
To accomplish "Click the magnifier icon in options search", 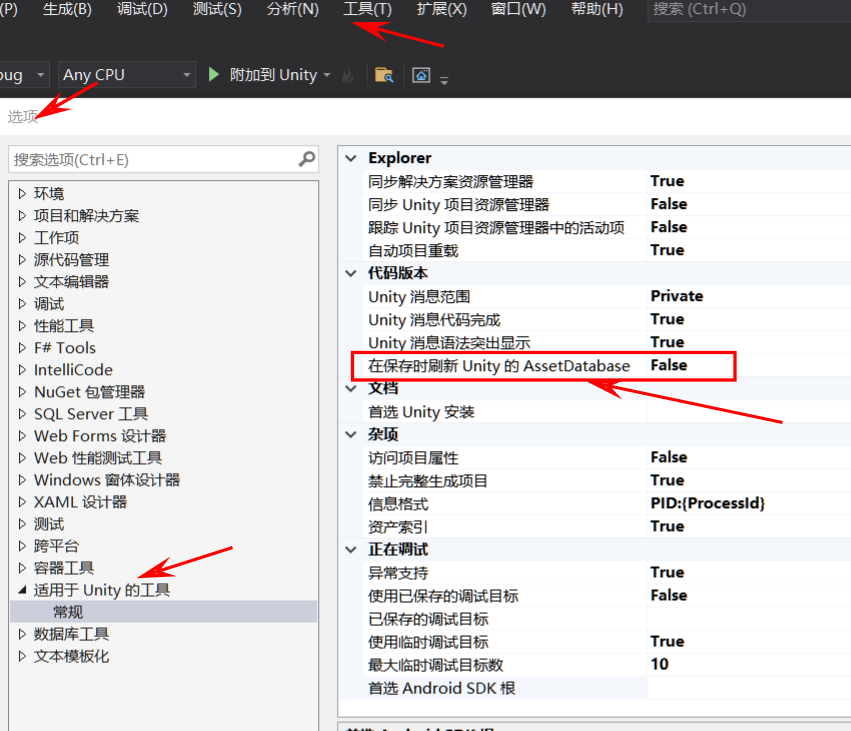I will click(x=307, y=159).
